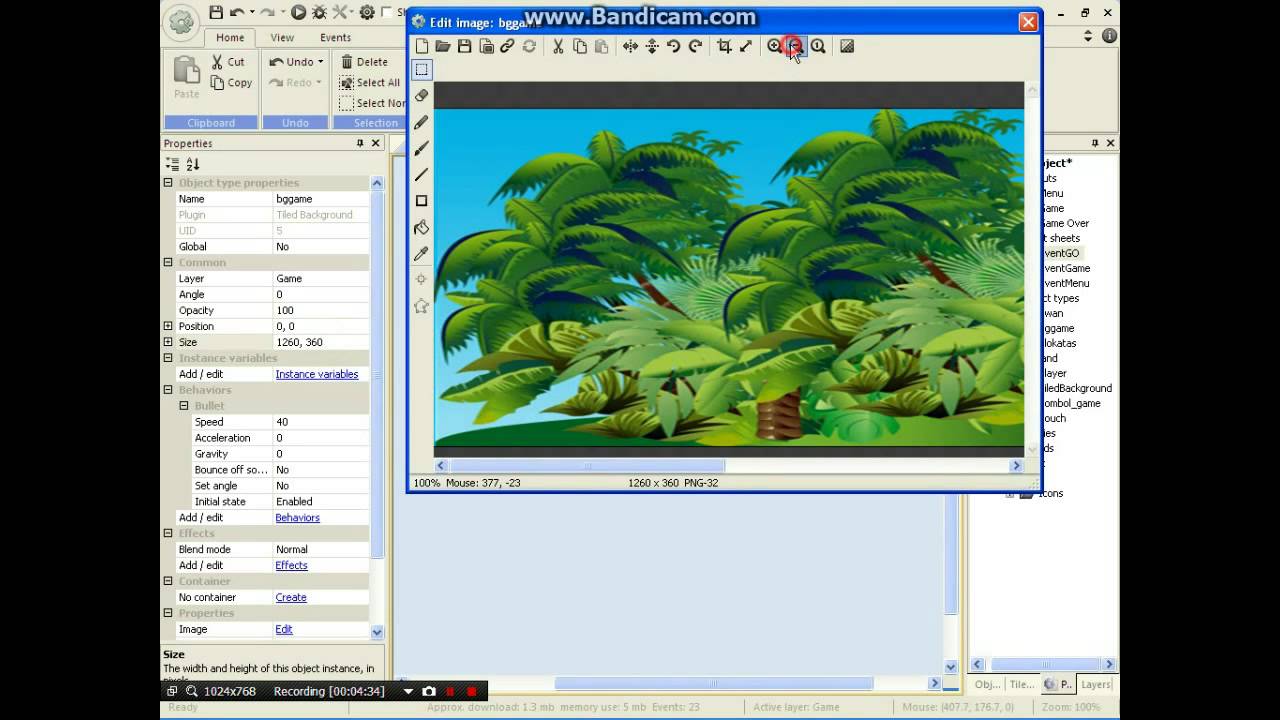
Task: Open an image file with the folder icon
Action: (443, 46)
